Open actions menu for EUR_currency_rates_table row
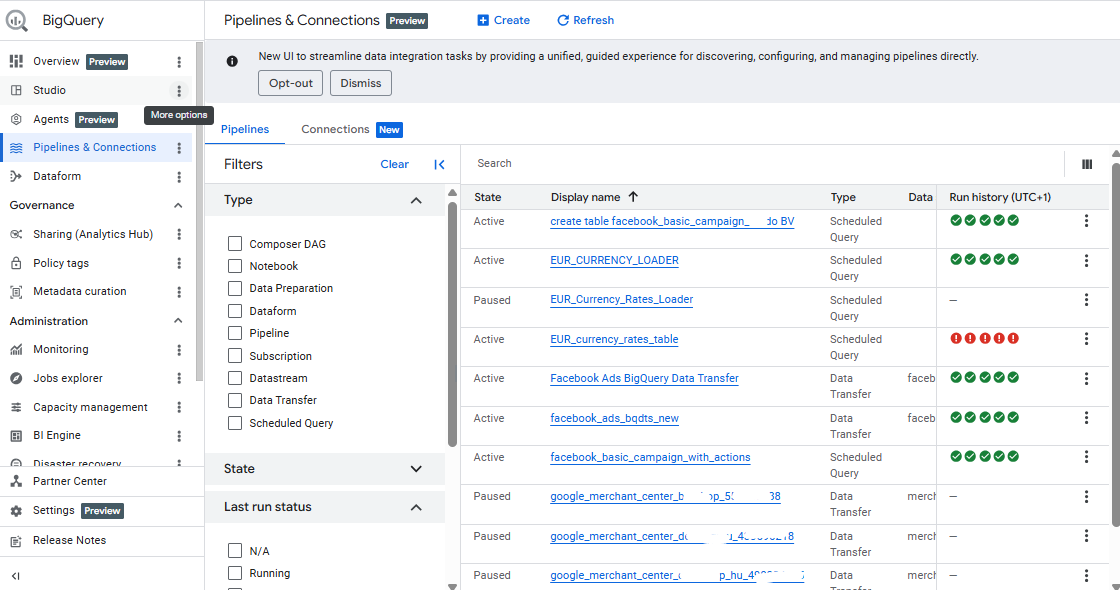Viewport: 1120px width, 590px height. 1086,339
